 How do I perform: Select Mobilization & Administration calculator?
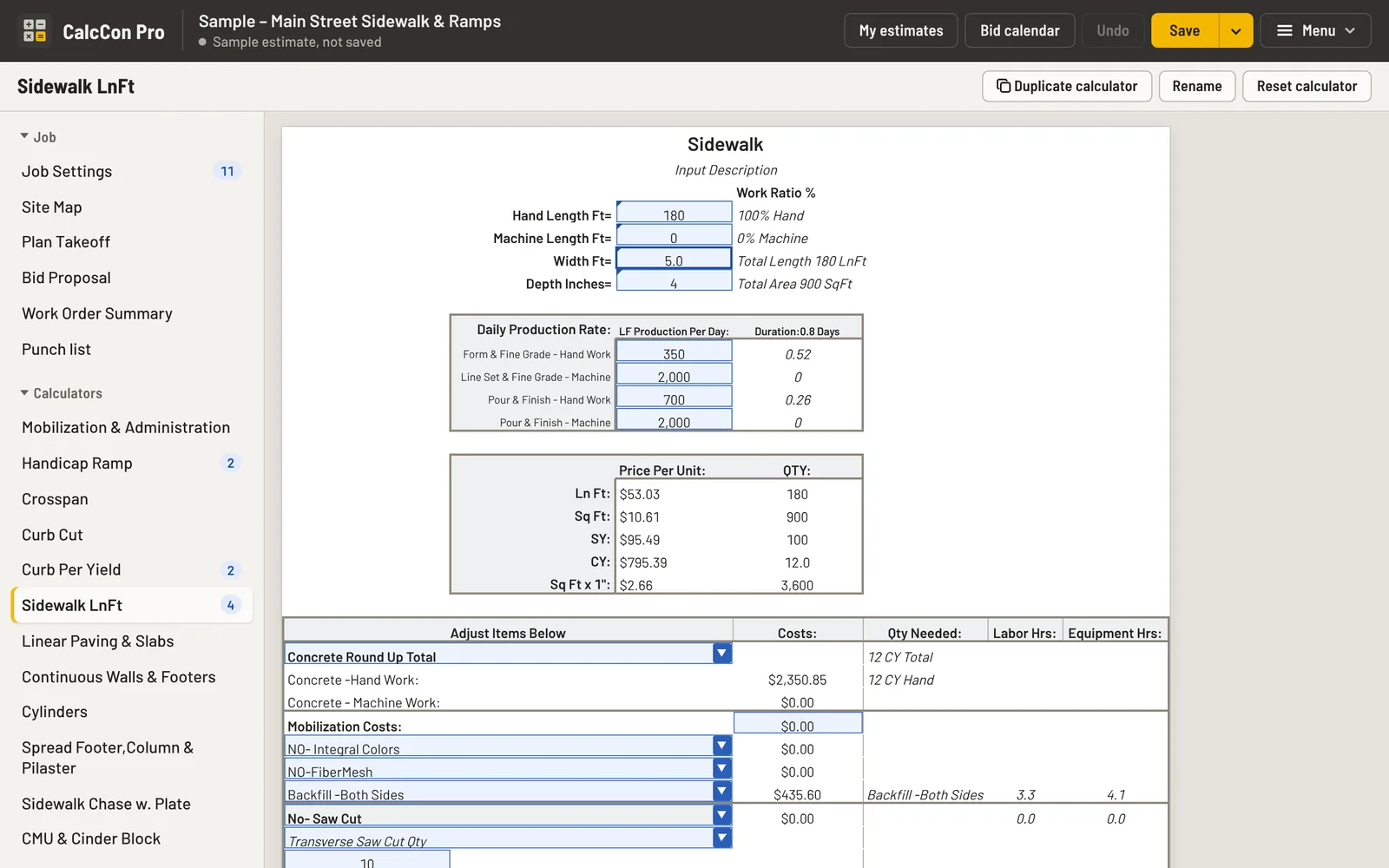click(132, 428)
